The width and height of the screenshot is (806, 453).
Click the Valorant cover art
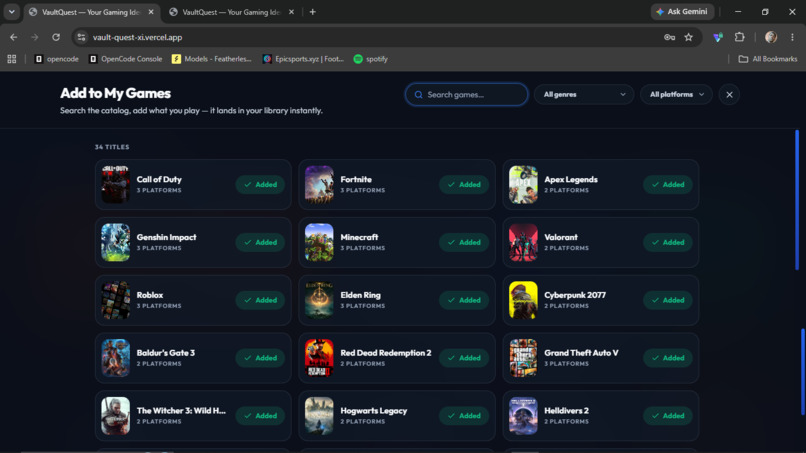tap(523, 242)
